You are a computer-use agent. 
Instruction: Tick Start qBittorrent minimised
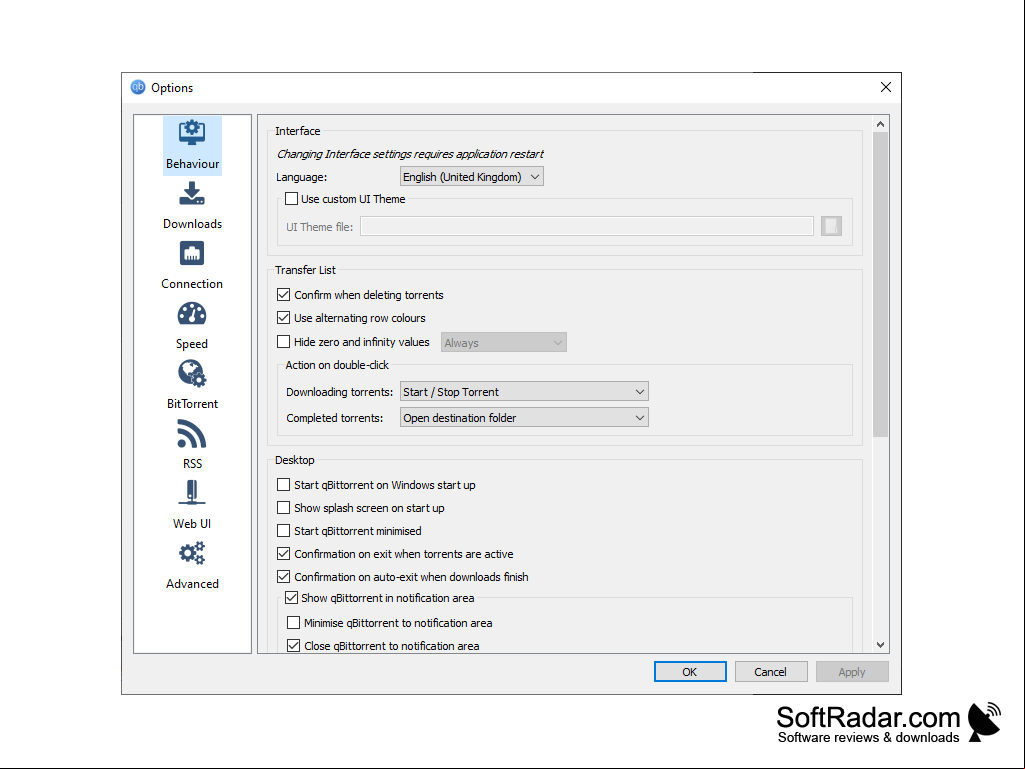pos(284,530)
